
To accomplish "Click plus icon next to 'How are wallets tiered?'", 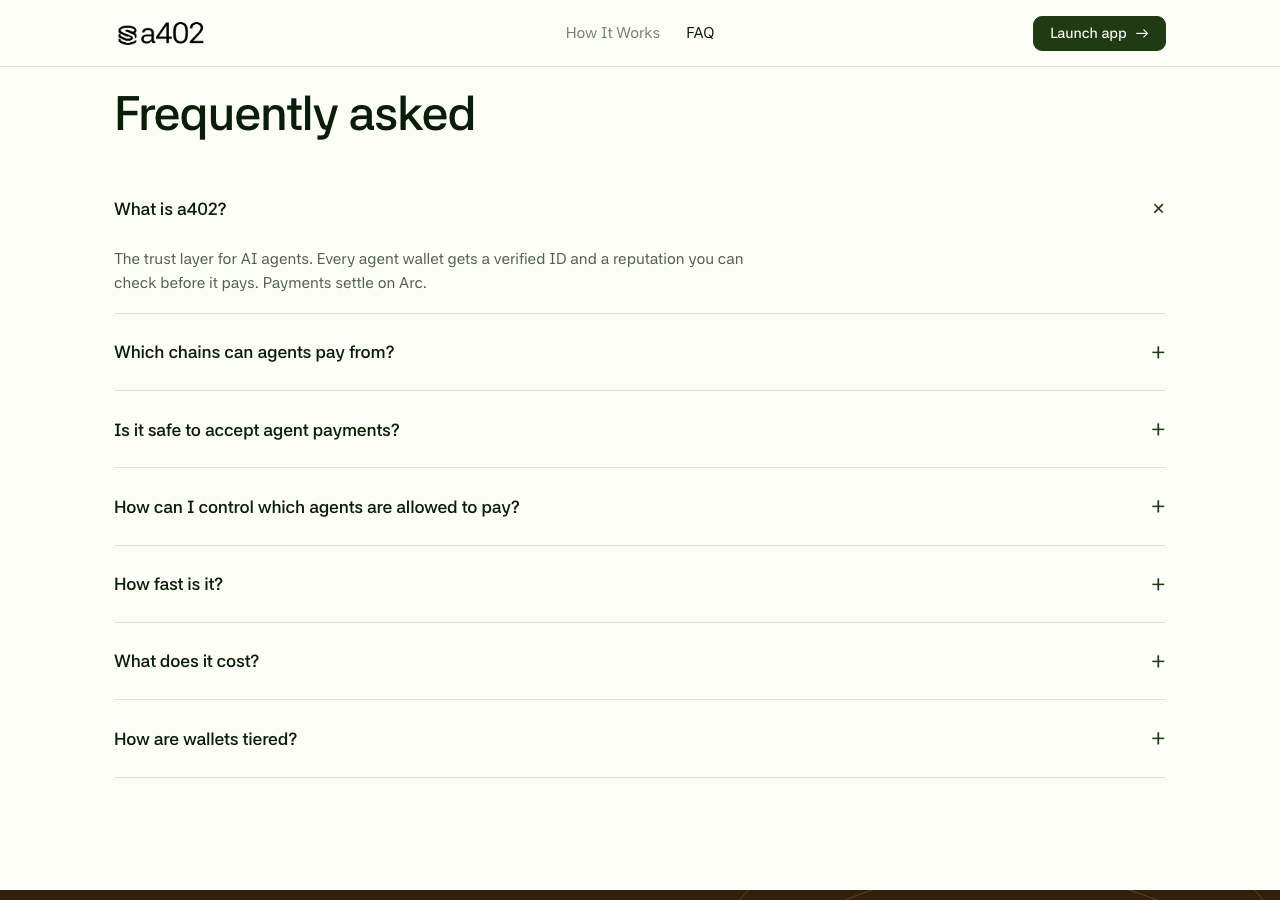I will (1158, 738).
